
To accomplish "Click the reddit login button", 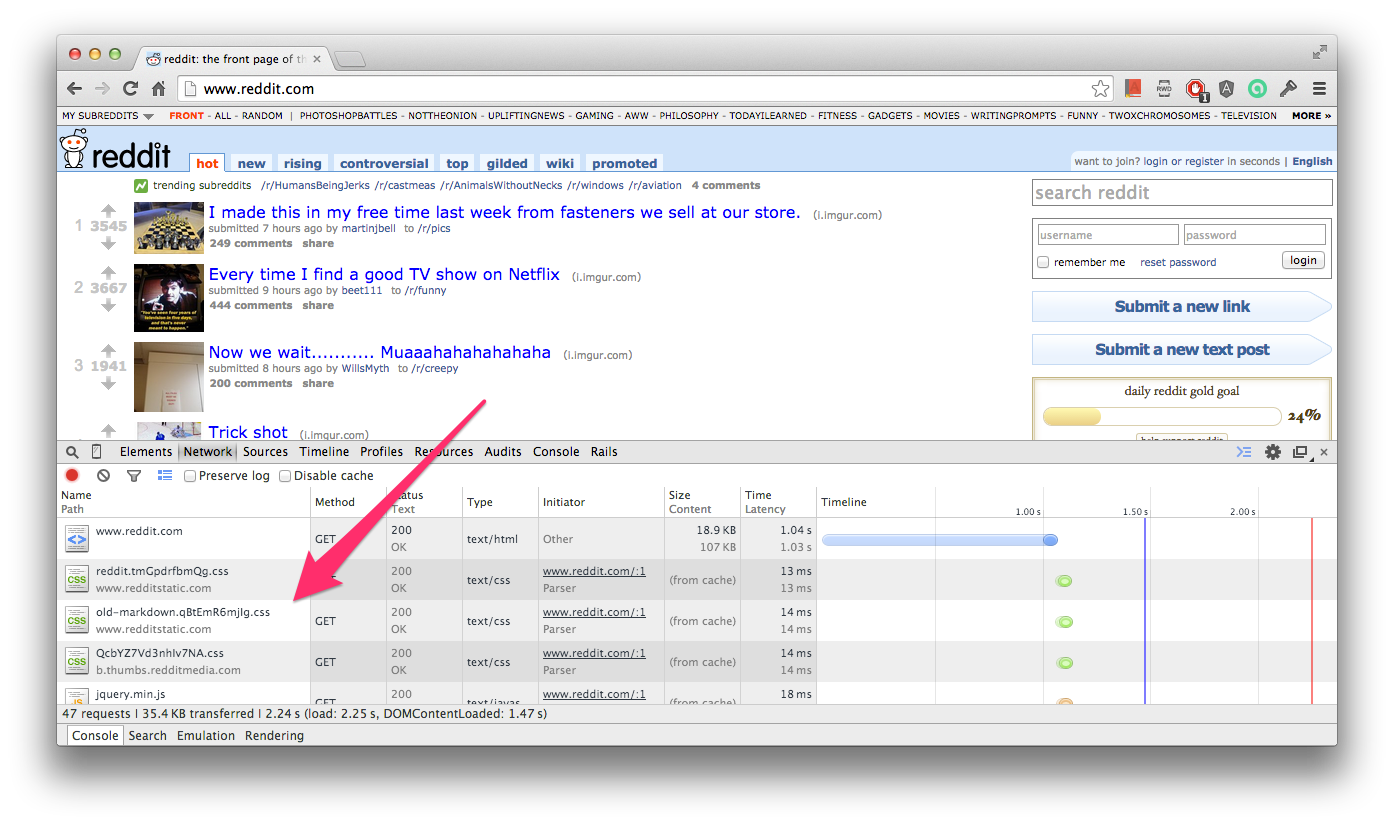I will [x=1303, y=260].
